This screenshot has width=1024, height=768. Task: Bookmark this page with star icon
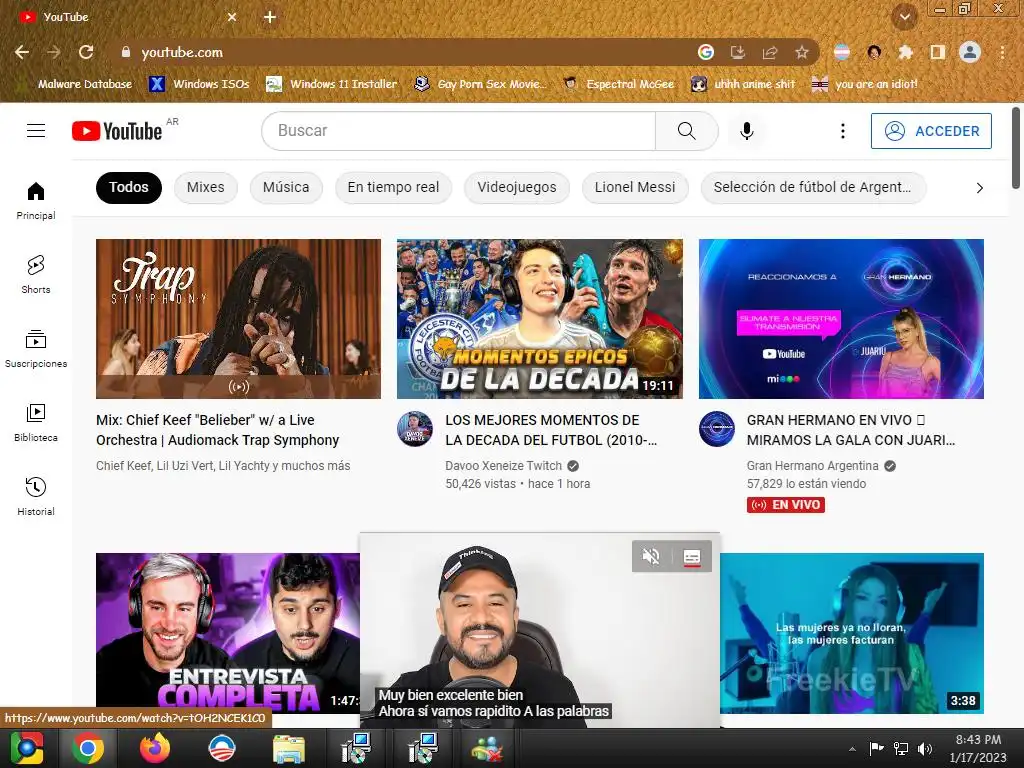[x=802, y=52]
